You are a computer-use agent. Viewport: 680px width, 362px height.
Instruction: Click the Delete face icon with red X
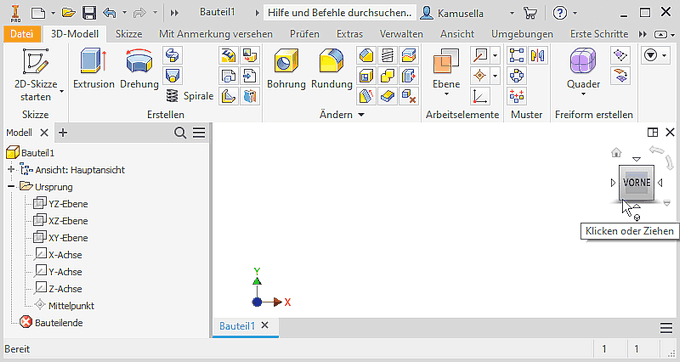(x=409, y=96)
